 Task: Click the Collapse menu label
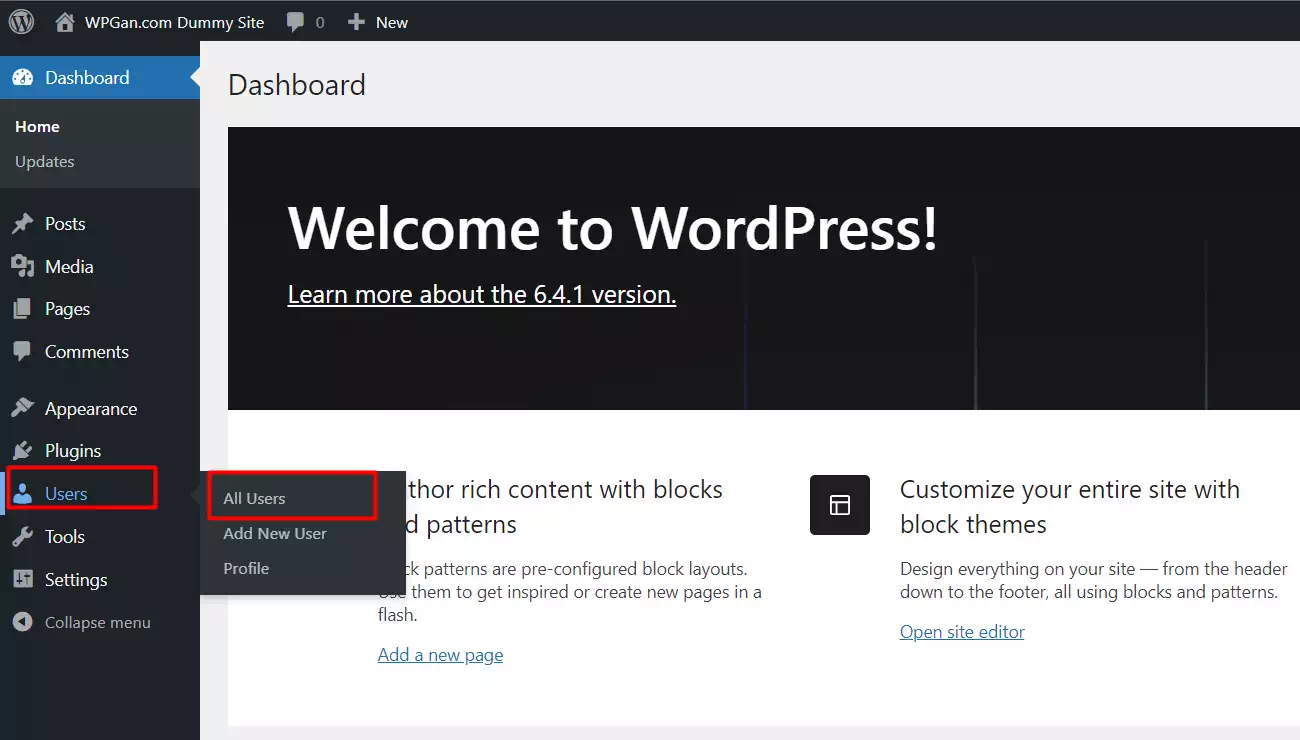coord(98,622)
